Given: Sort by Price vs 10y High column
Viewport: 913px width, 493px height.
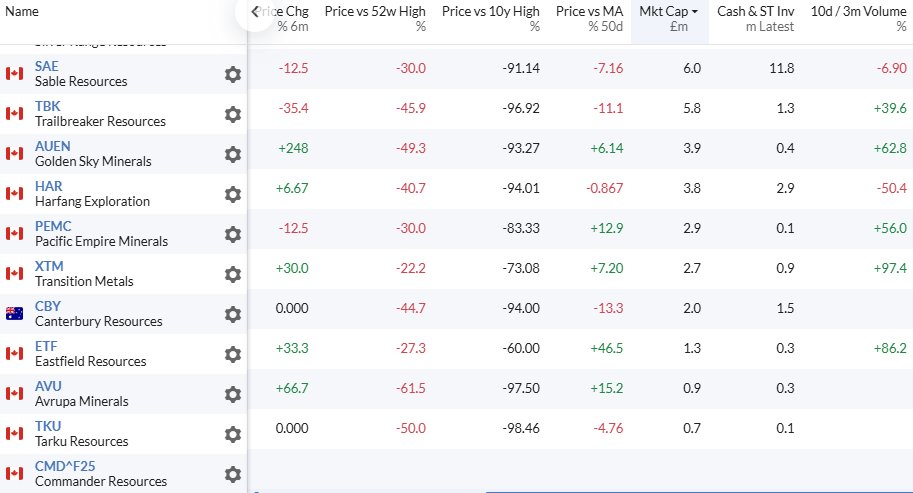Looking at the screenshot, I should 491,19.
